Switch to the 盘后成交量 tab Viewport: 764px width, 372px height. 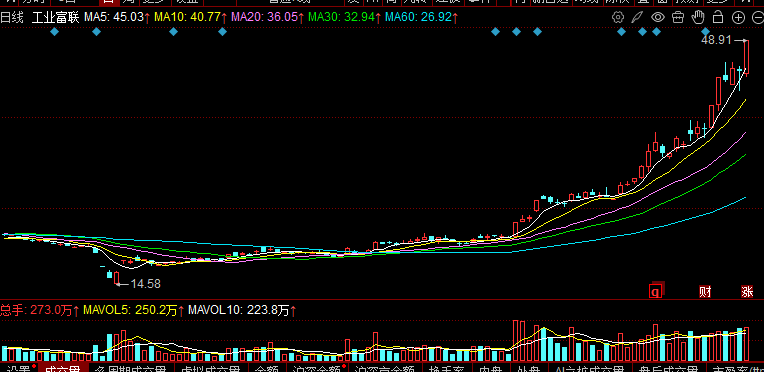pyautogui.click(x=668, y=368)
